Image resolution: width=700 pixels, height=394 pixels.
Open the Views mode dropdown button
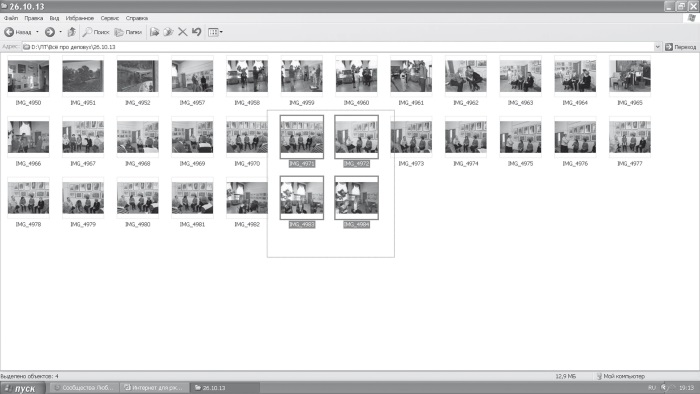coord(216,32)
